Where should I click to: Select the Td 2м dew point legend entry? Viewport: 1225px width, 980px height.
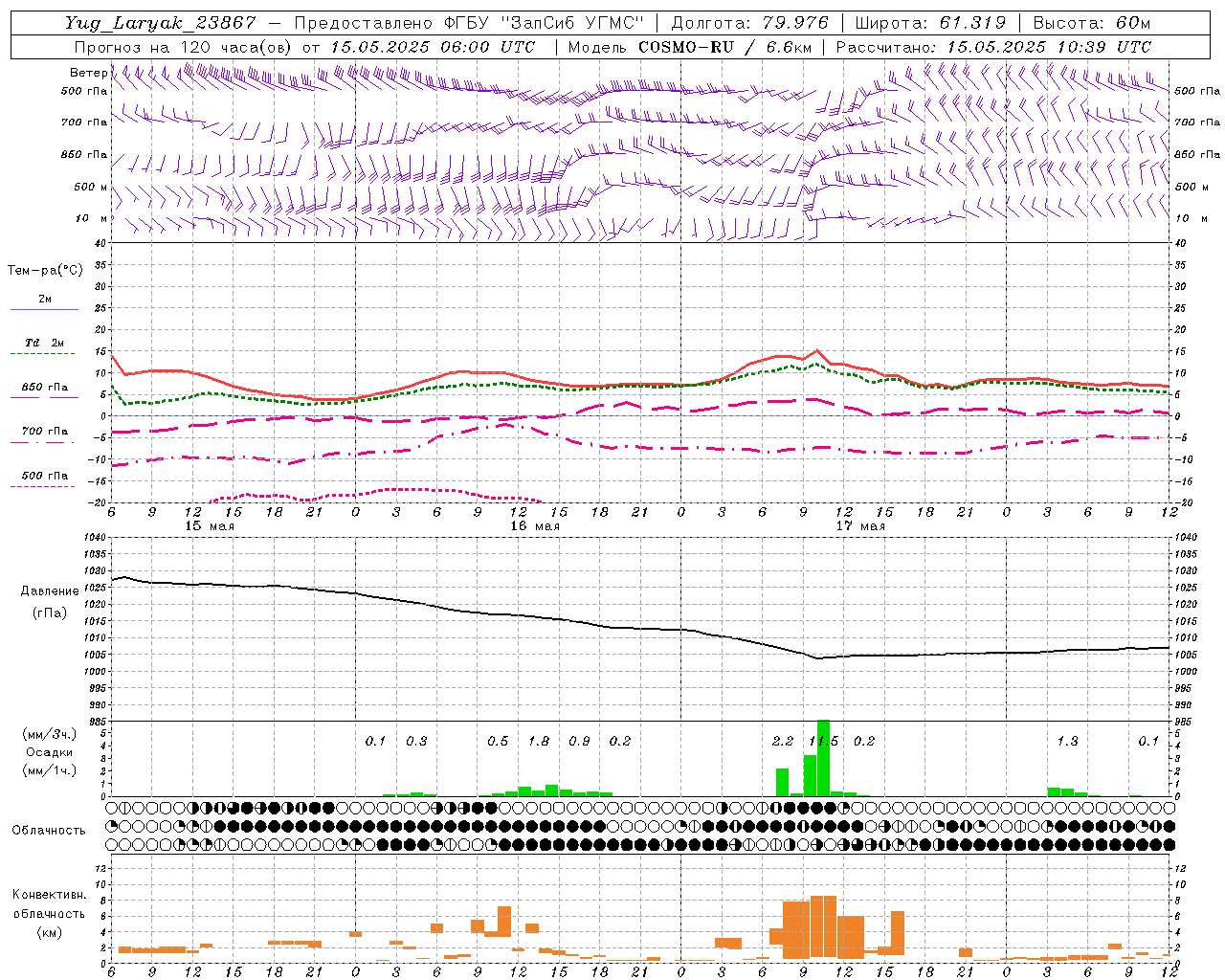coord(45,343)
